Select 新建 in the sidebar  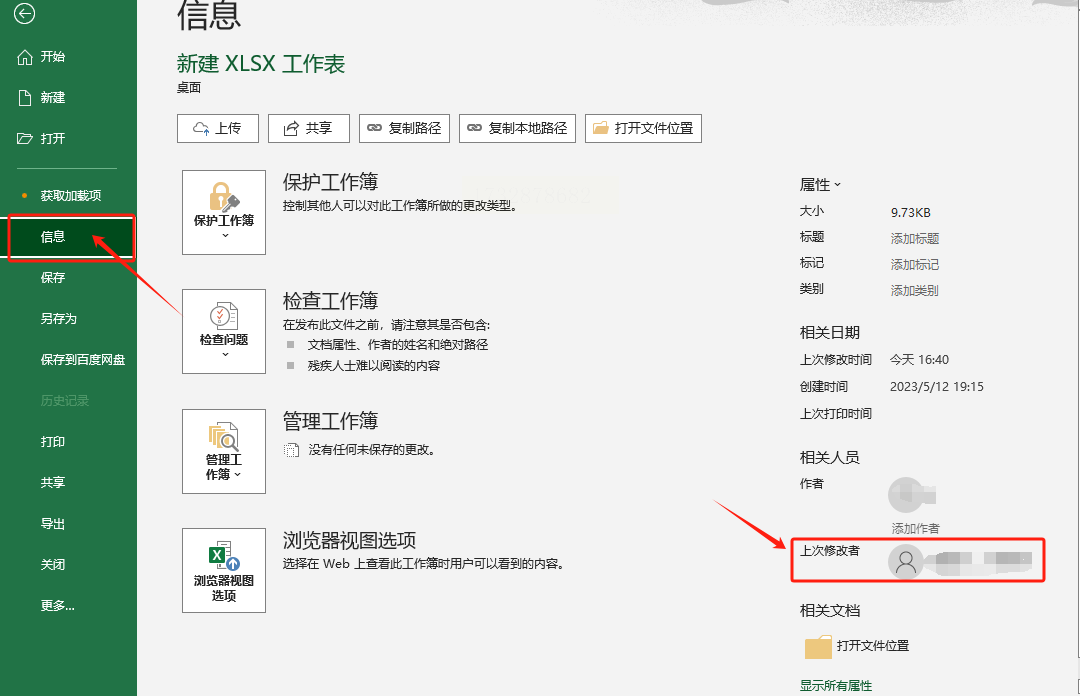pos(52,97)
